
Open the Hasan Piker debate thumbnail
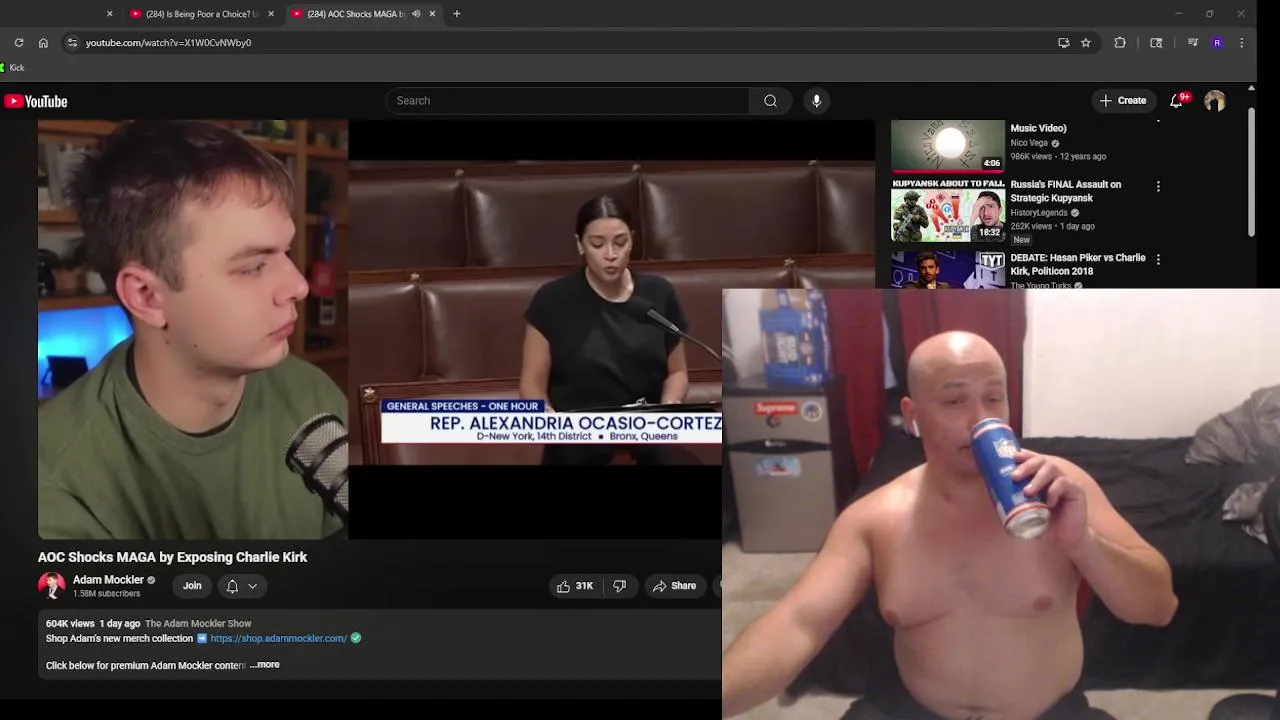[948, 269]
